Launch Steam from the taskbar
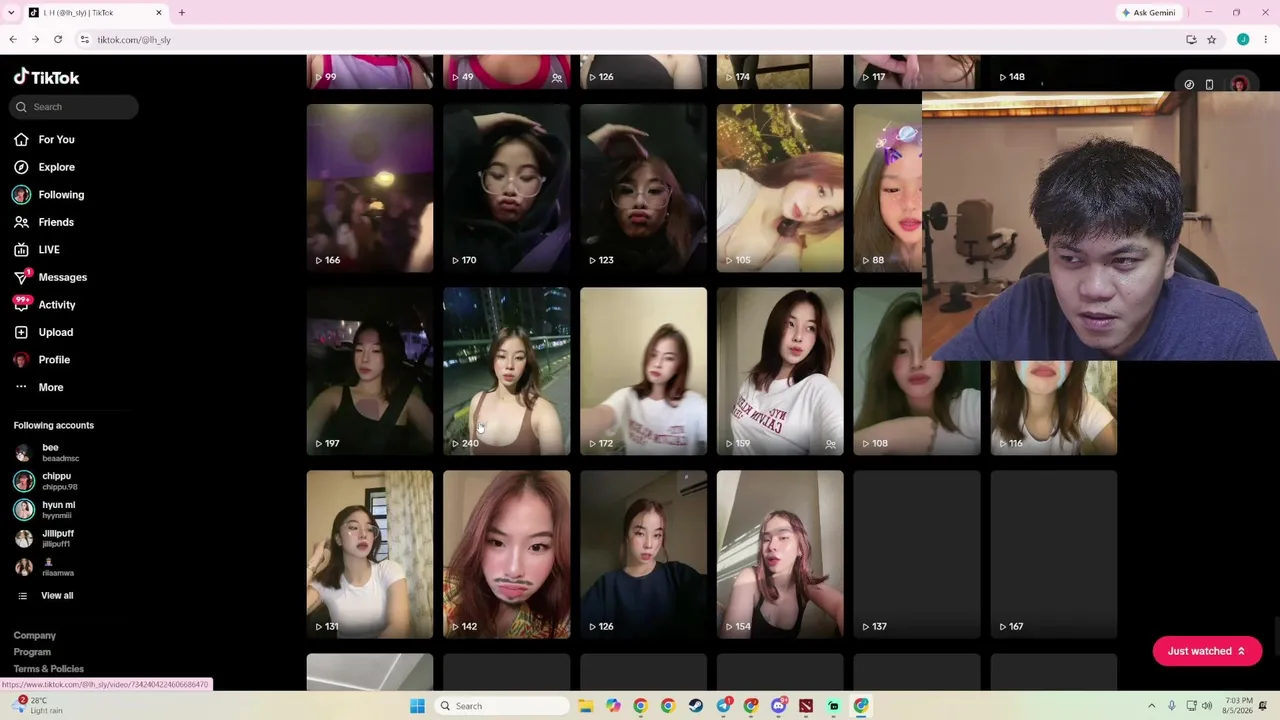Image resolution: width=1280 pixels, height=720 pixels. [696, 706]
